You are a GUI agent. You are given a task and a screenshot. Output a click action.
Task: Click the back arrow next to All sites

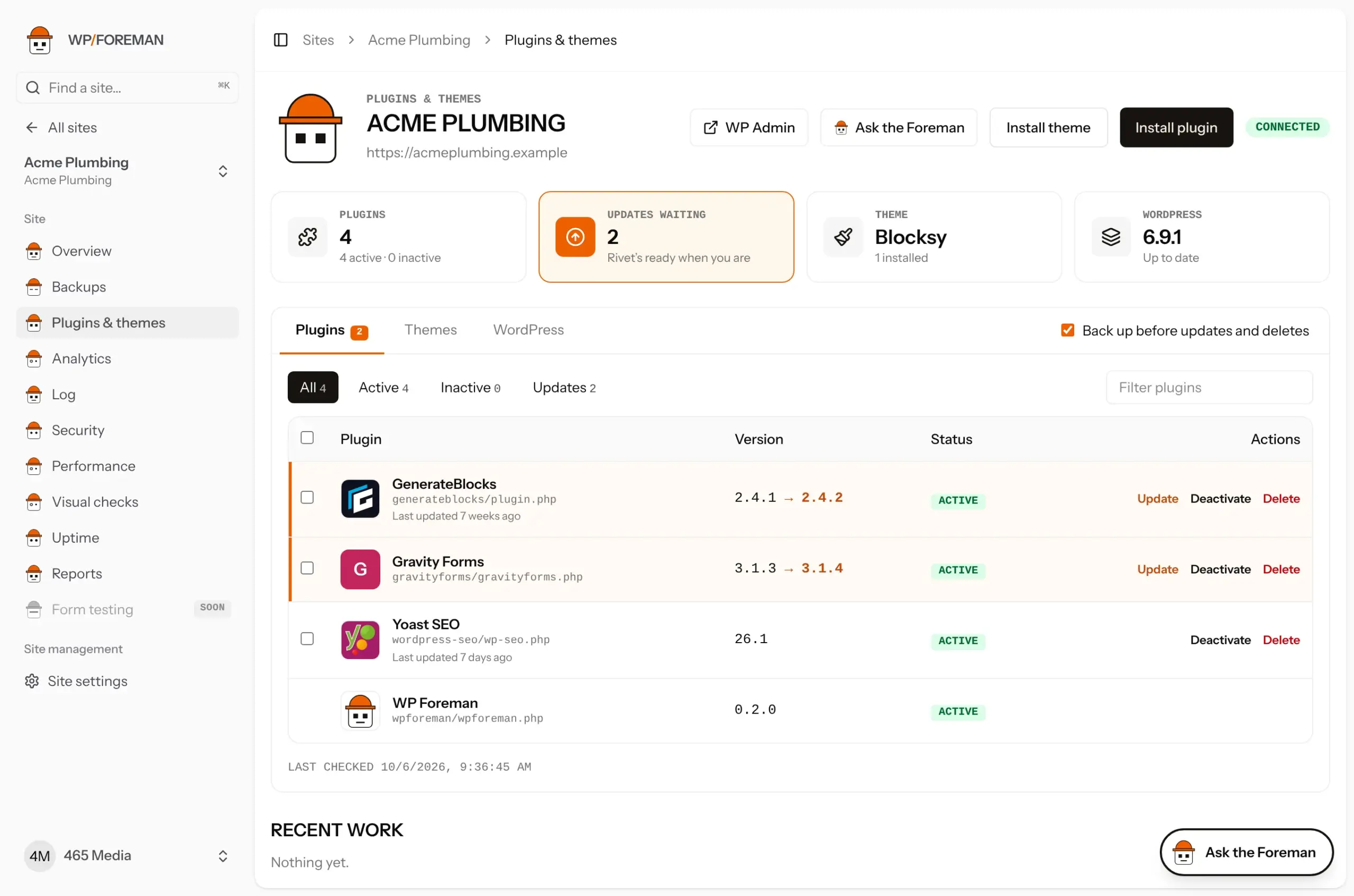point(32,127)
